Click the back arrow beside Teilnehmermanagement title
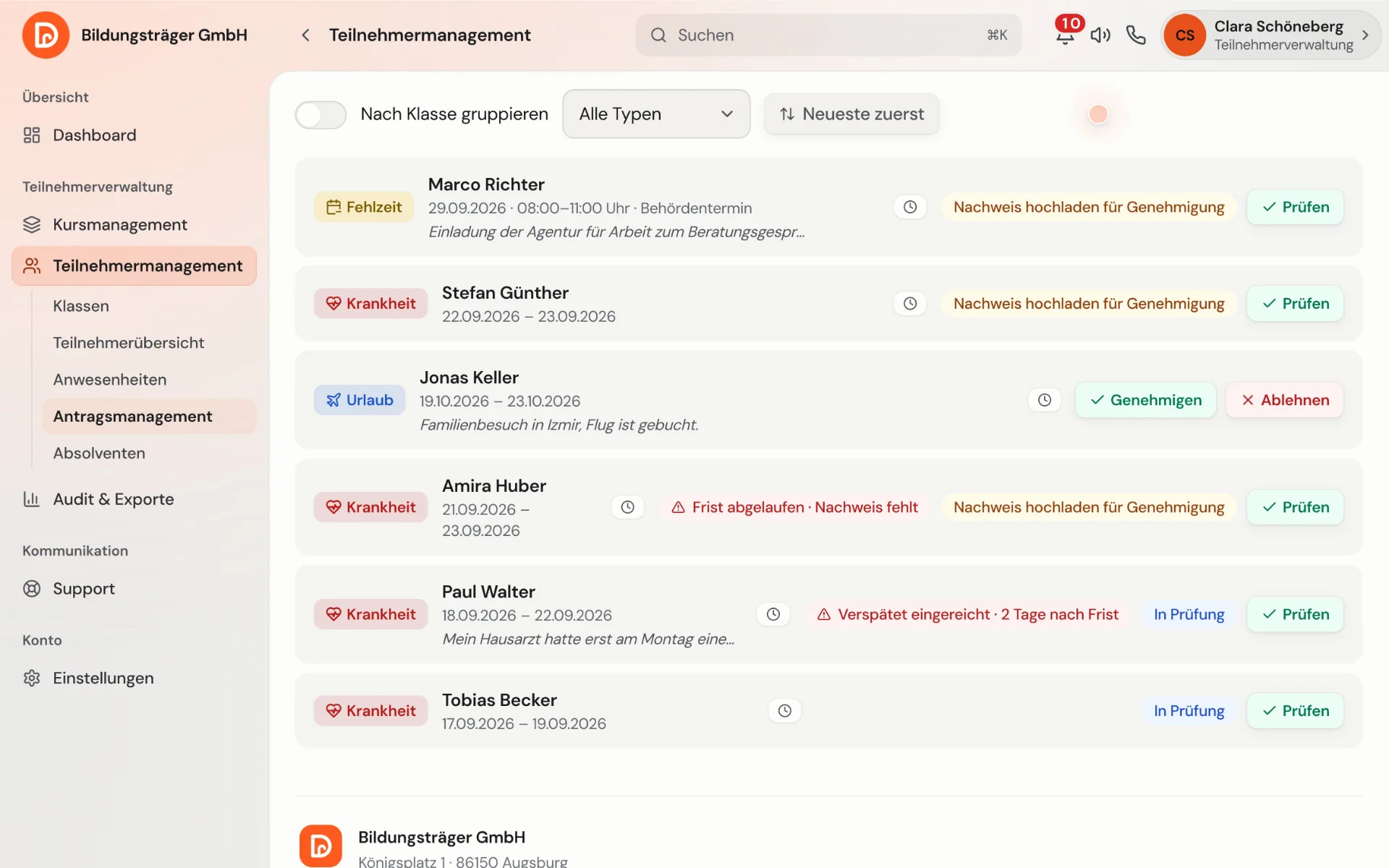This screenshot has width=1389, height=868. tap(305, 35)
